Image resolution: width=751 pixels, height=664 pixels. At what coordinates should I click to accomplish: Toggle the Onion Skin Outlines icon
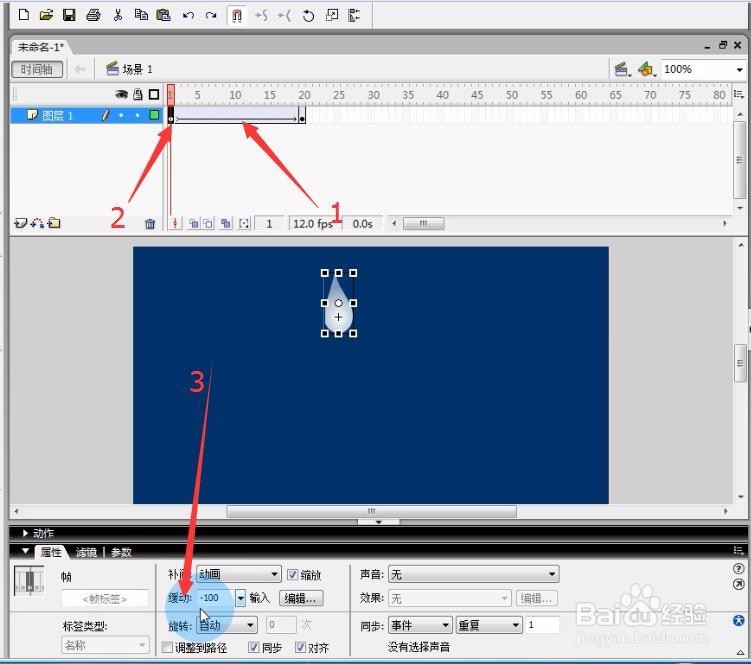208,224
